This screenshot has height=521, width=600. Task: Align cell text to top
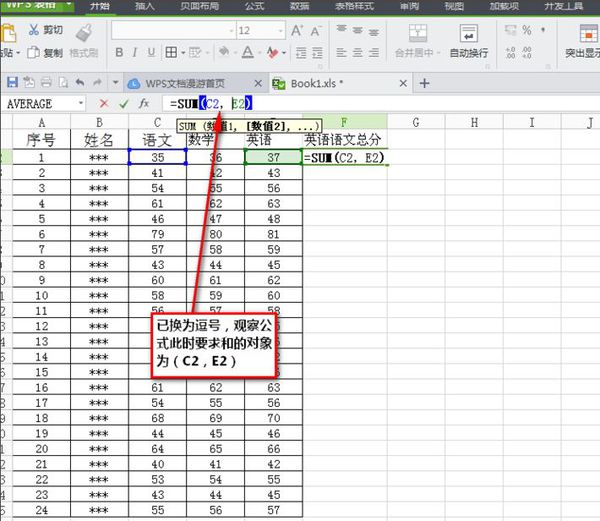[341, 29]
